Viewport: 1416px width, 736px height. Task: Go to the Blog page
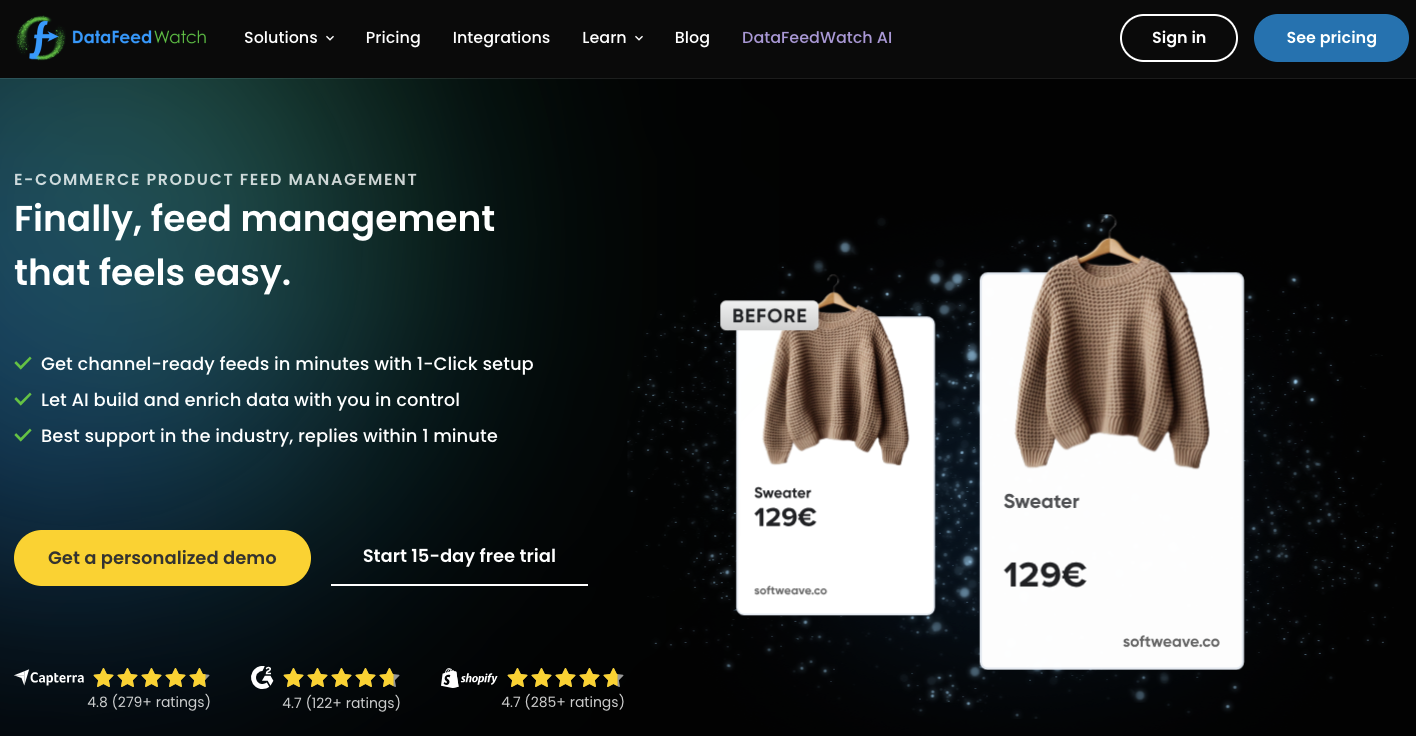pos(692,38)
